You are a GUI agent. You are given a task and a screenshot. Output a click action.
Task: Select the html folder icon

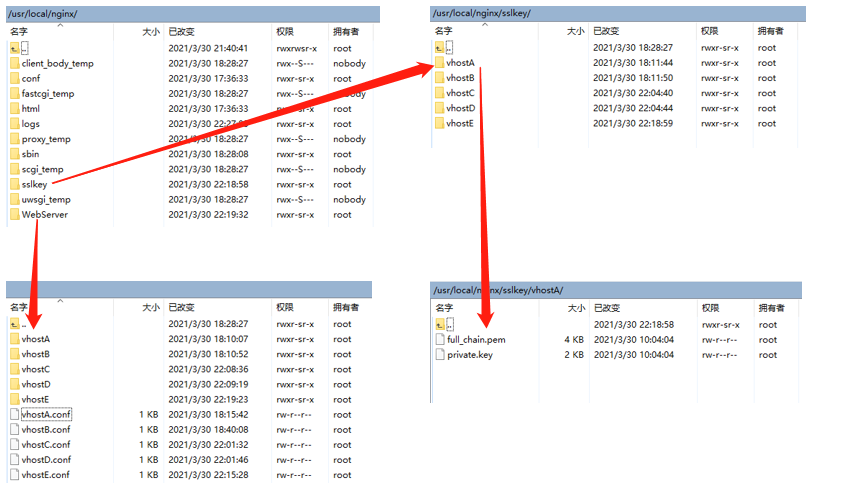(15, 109)
